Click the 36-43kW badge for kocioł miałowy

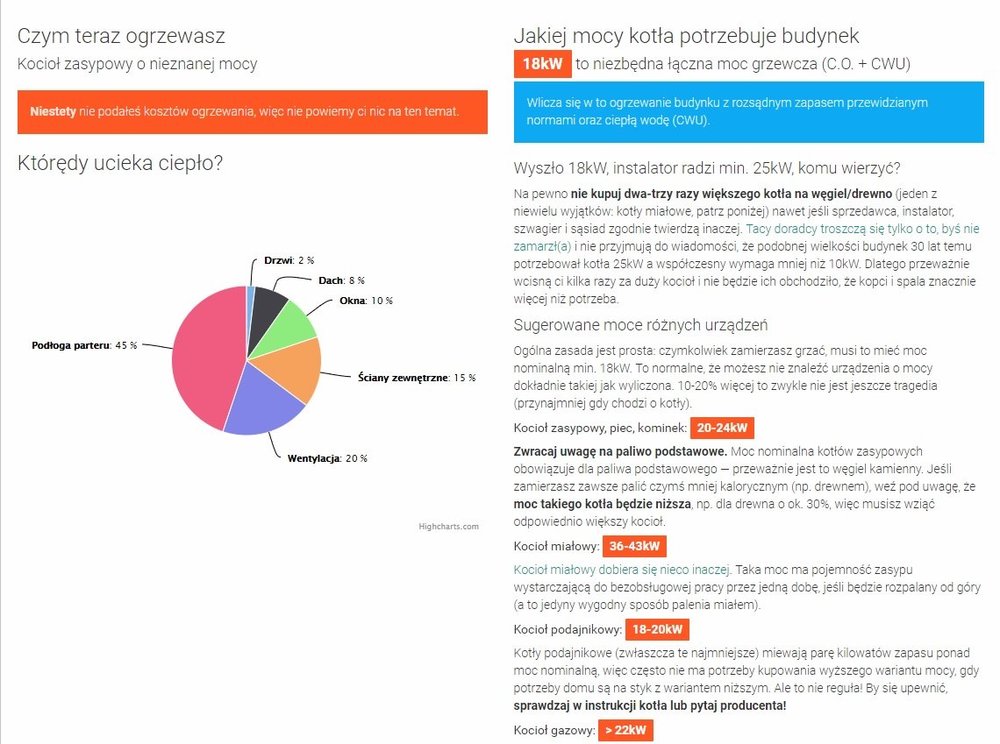pos(635,547)
